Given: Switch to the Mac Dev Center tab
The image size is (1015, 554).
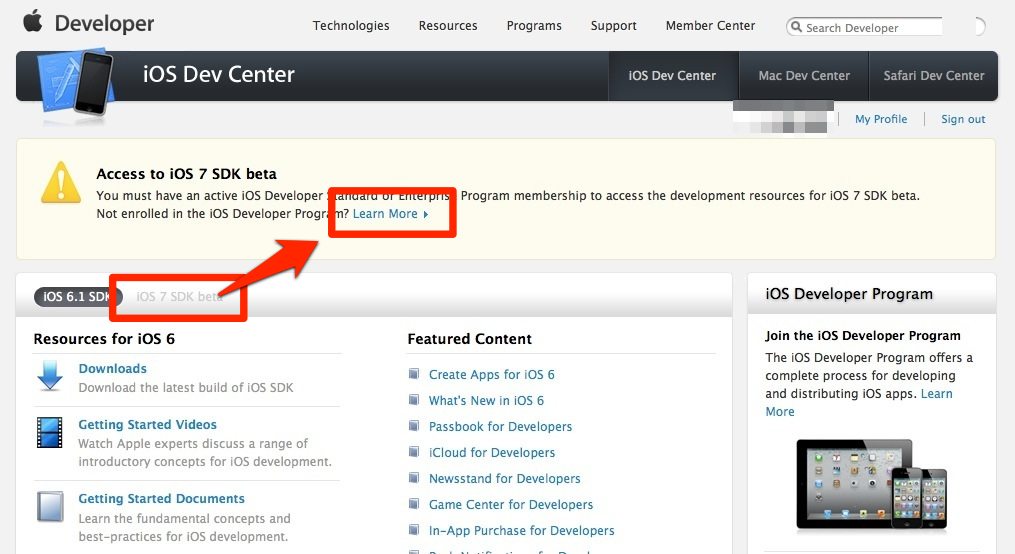Looking at the screenshot, I should coord(804,76).
